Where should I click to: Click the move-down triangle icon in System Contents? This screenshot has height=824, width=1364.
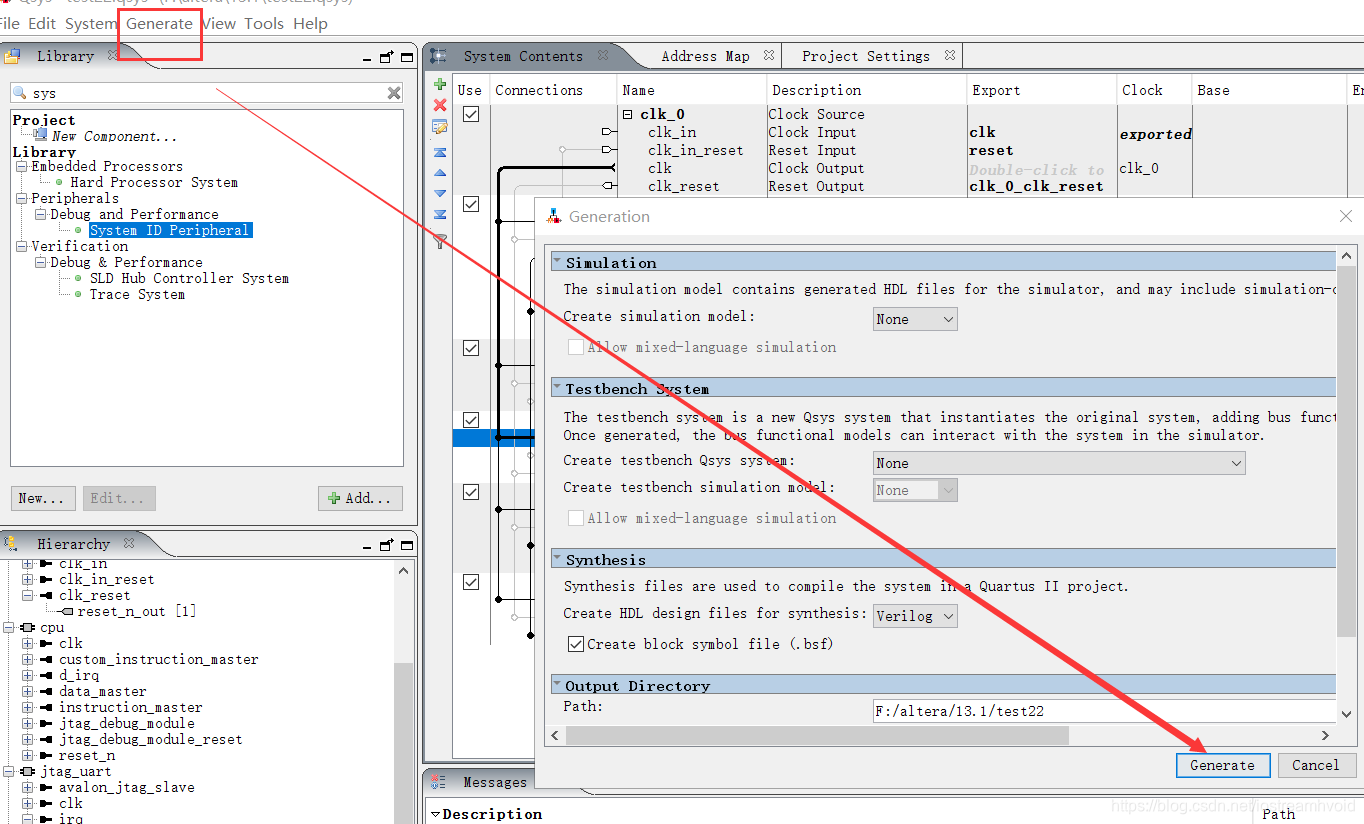440,193
